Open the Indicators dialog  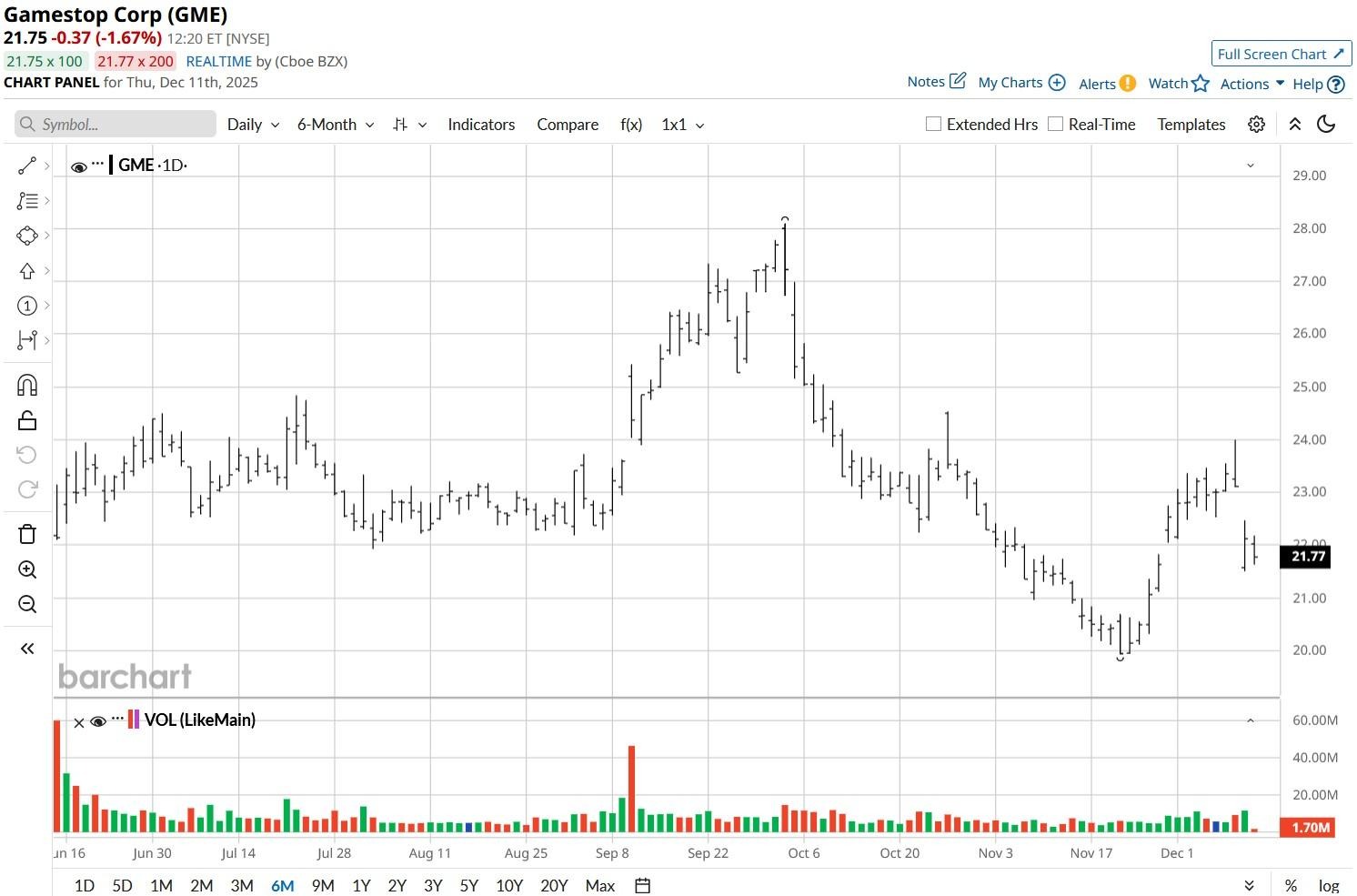481,125
